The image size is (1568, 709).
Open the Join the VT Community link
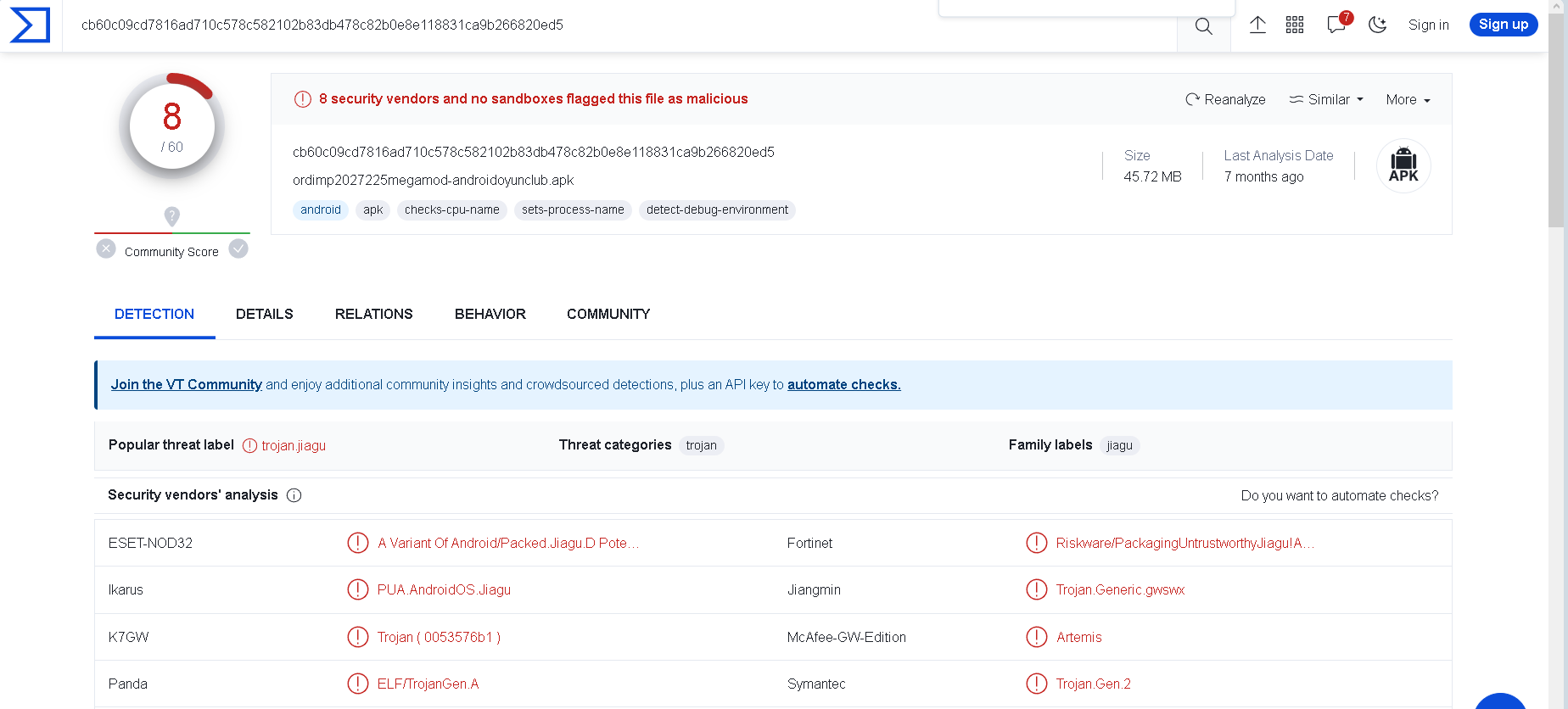(187, 384)
